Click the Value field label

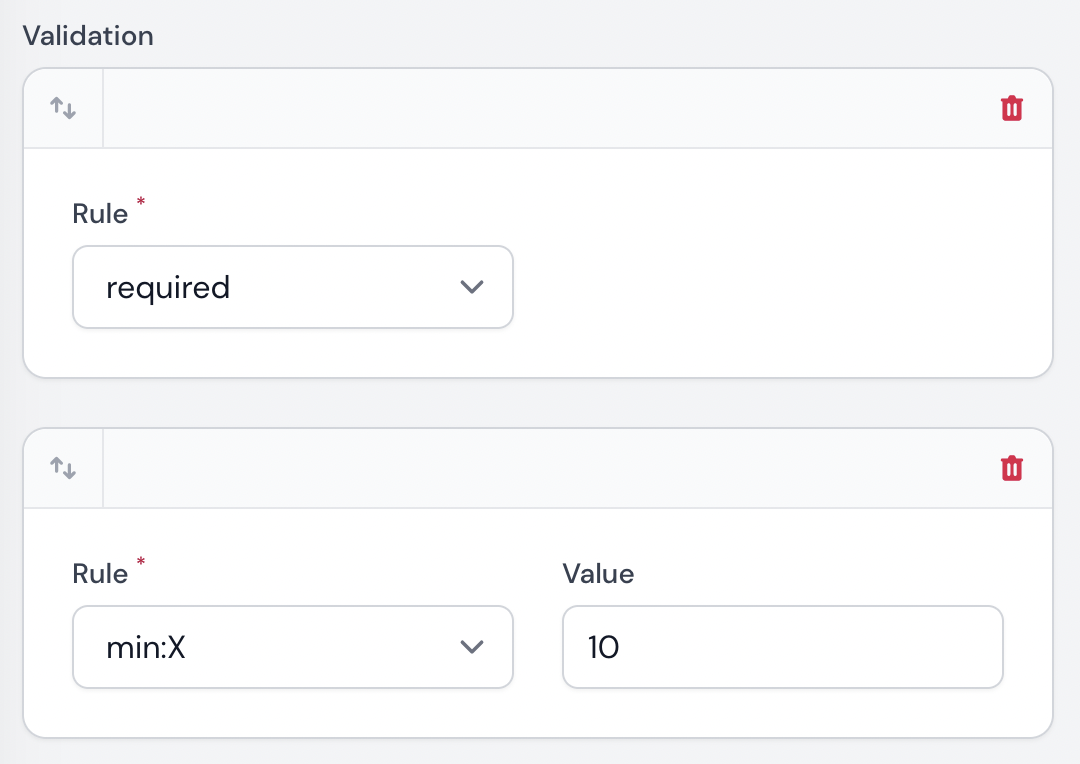click(598, 574)
